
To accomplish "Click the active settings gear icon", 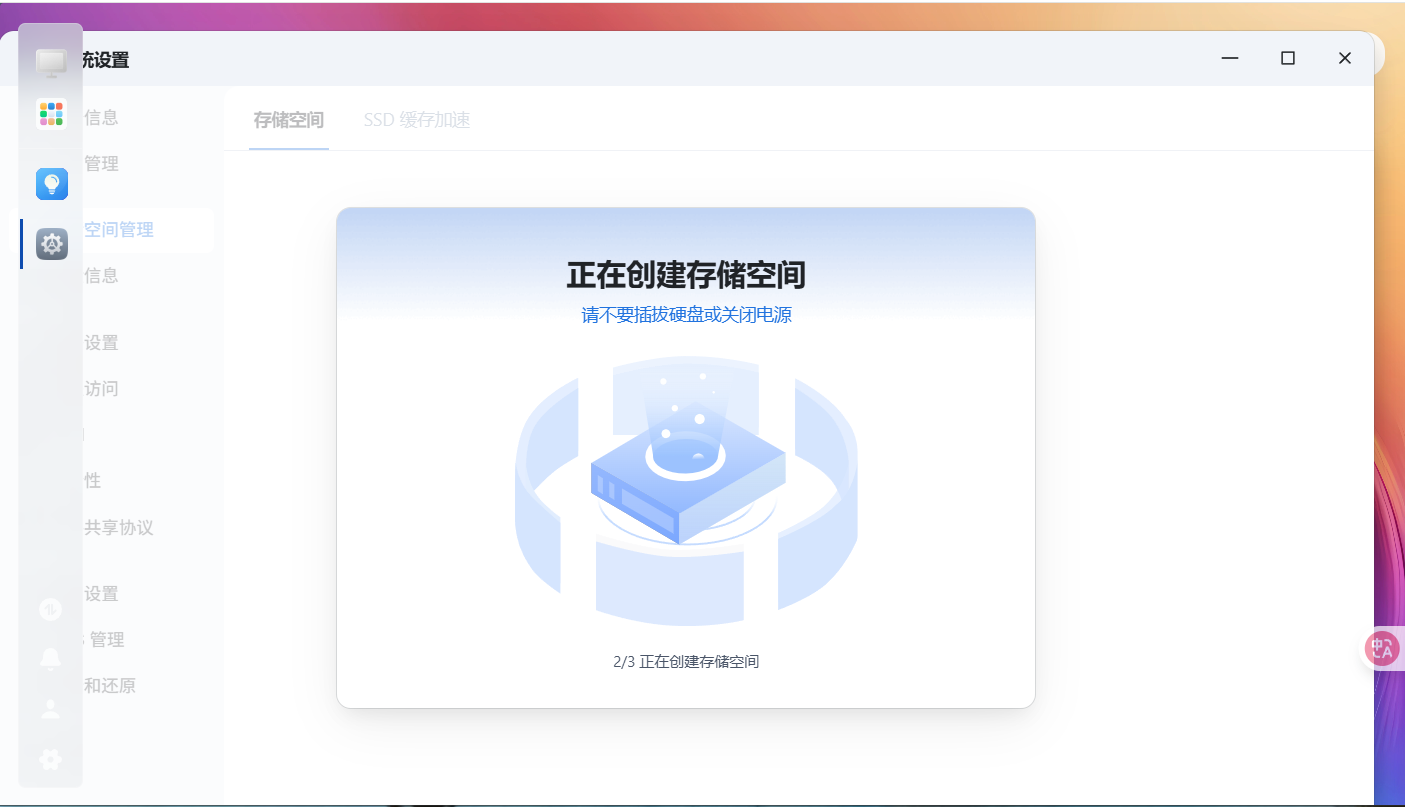I will click(x=51, y=243).
